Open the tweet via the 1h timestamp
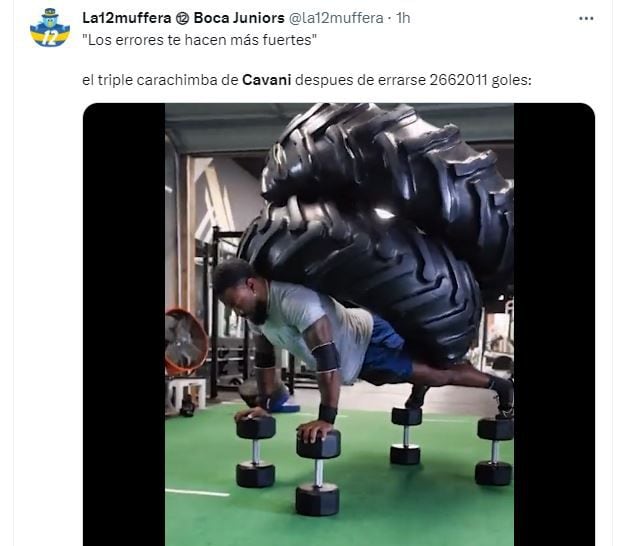Viewport: 629px width, 546px height. click(403, 18)
